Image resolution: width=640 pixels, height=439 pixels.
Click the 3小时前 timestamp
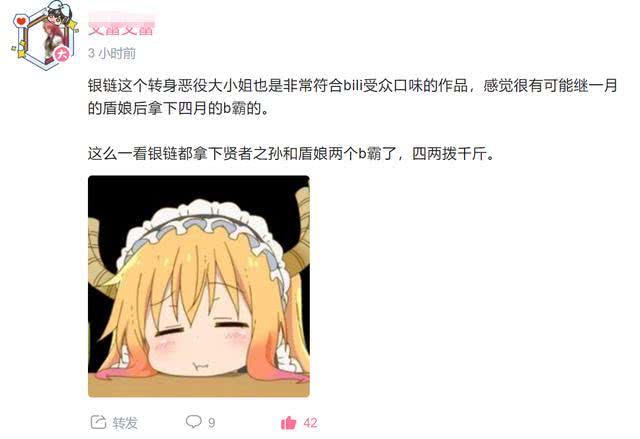[x=112, y=53]
